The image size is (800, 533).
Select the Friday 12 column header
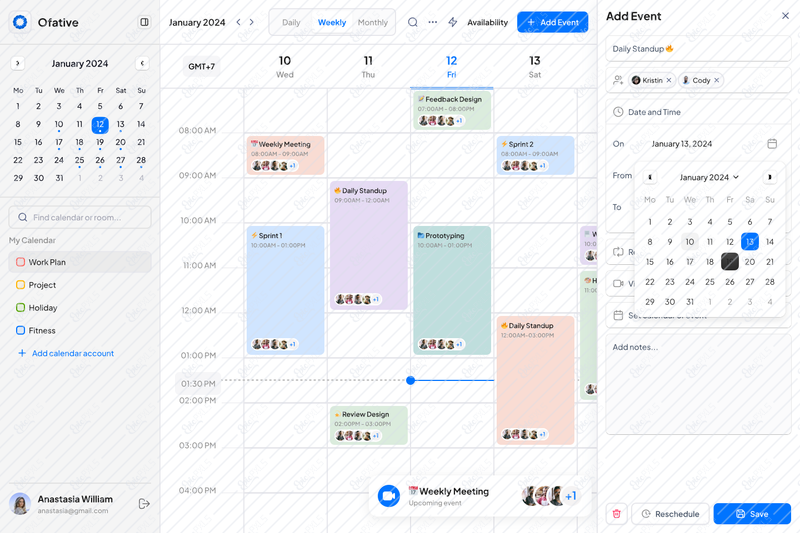pos(452,67)
